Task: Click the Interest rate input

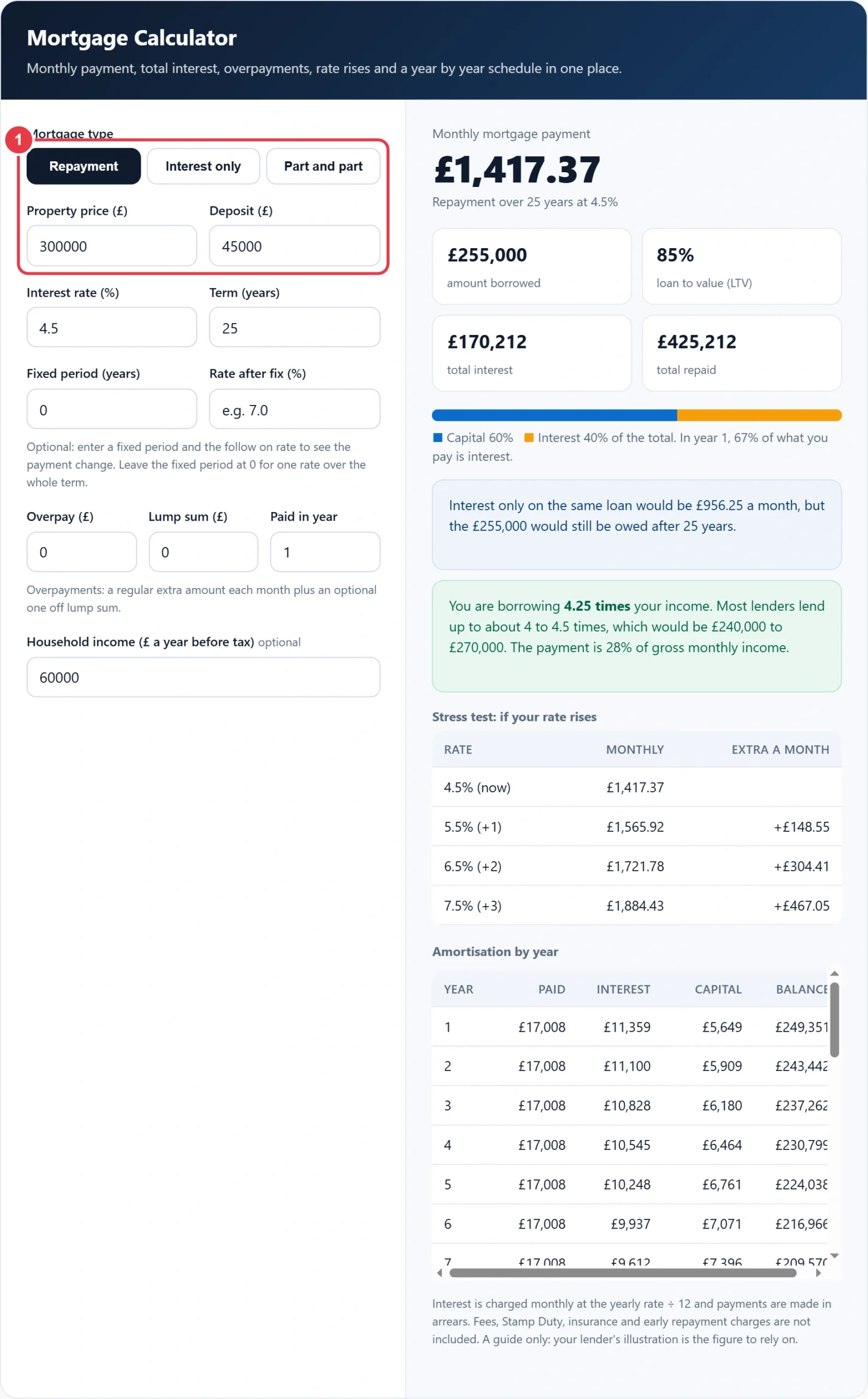Action: [x=112, y=327]
